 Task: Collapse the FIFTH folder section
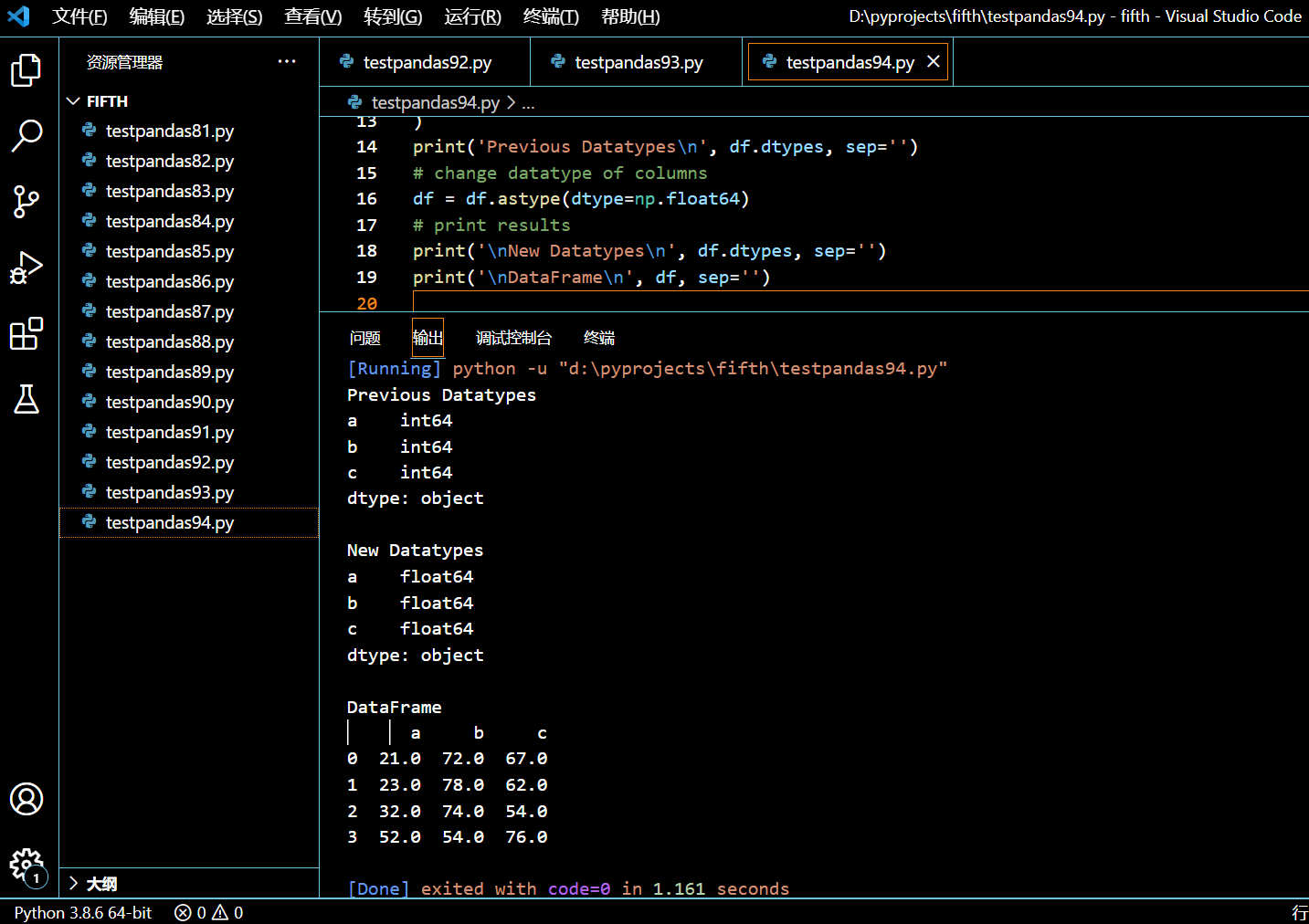74,101
